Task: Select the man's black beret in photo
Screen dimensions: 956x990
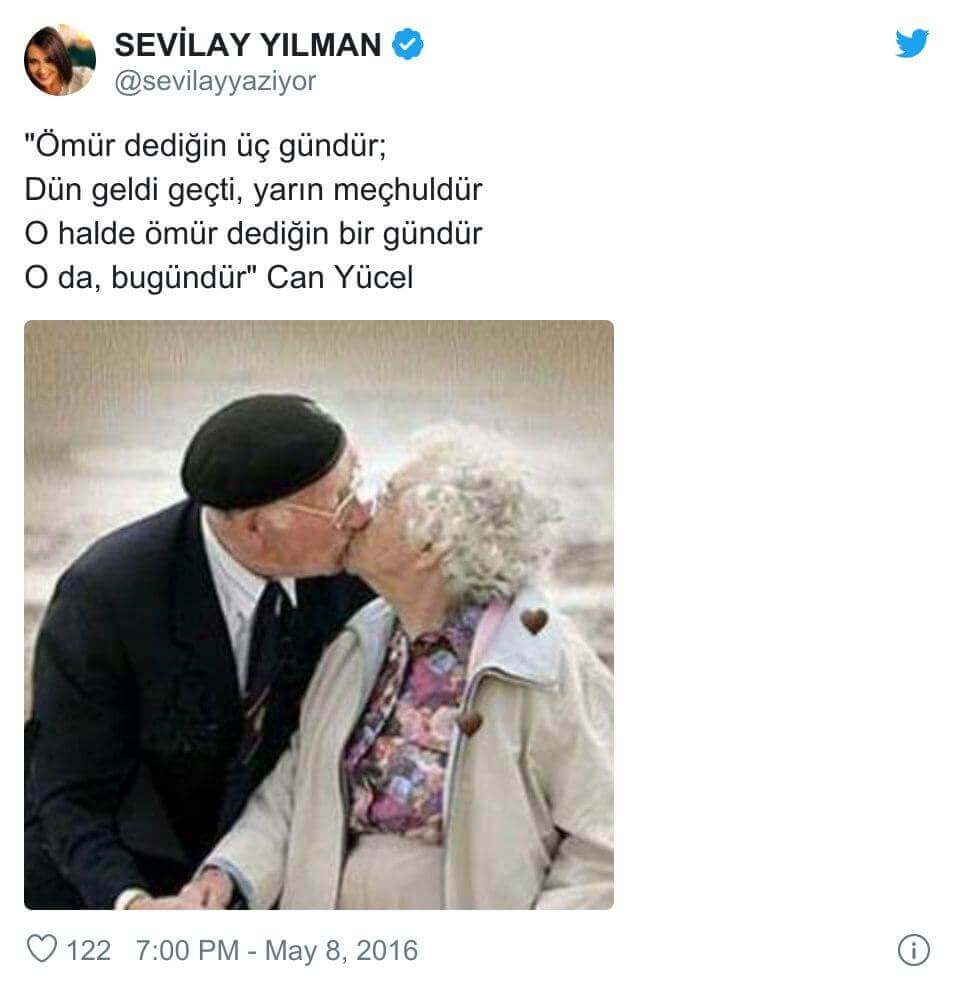Action: [263, 450]
